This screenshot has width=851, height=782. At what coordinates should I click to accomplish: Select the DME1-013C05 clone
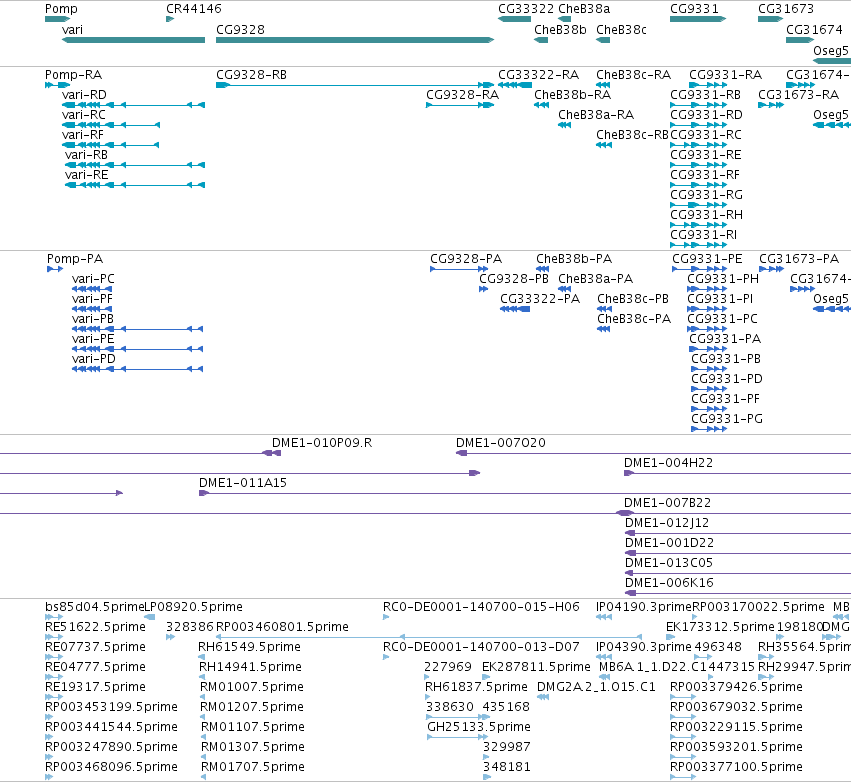point(738,573)
